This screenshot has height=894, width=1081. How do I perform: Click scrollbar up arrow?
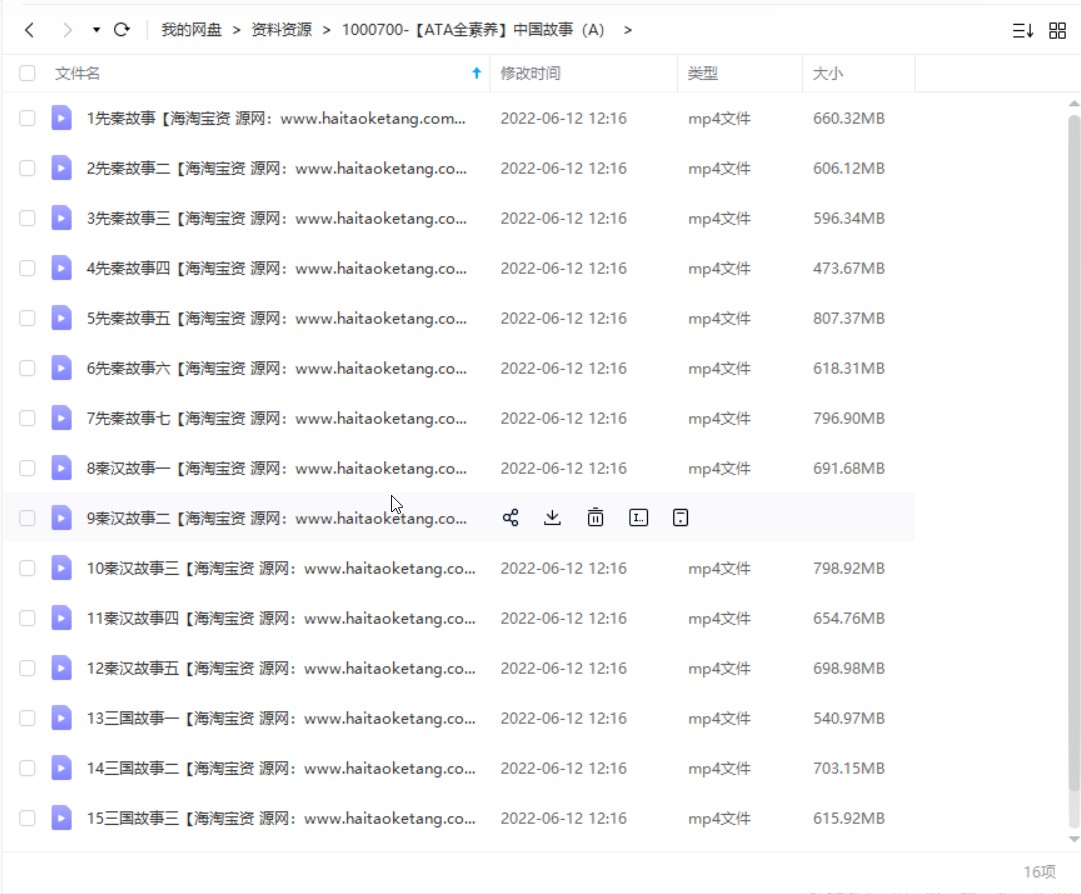click(x=1073, y=103)
